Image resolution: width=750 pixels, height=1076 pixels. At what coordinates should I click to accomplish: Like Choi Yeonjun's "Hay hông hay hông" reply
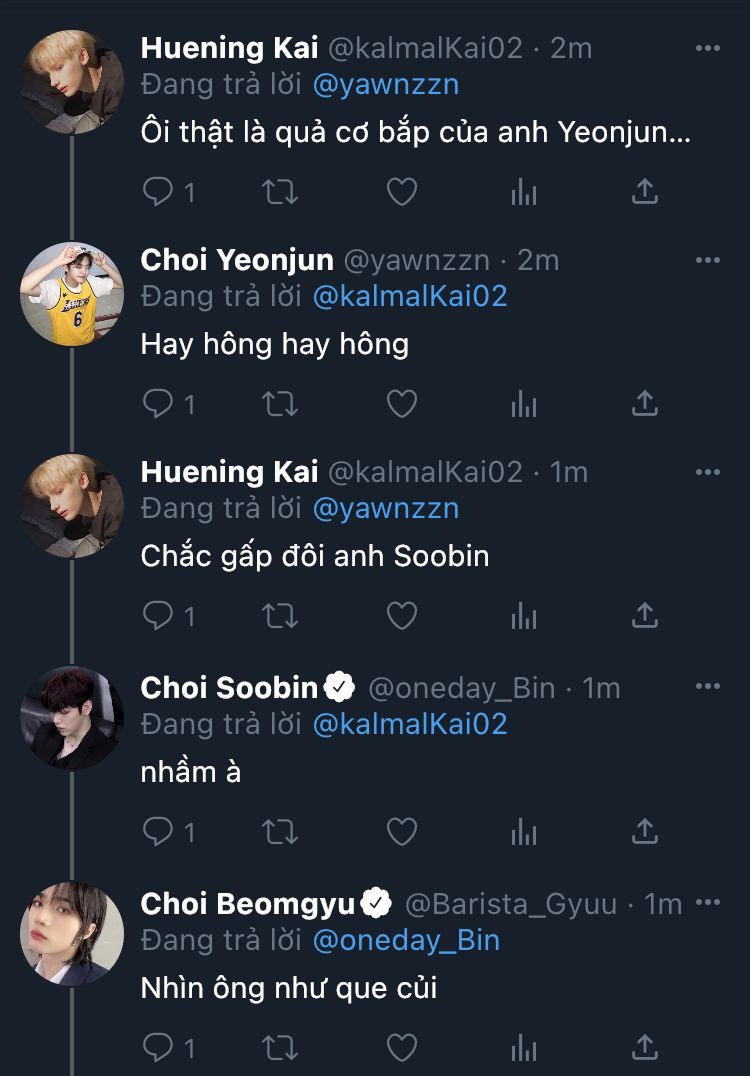(401, 404)
